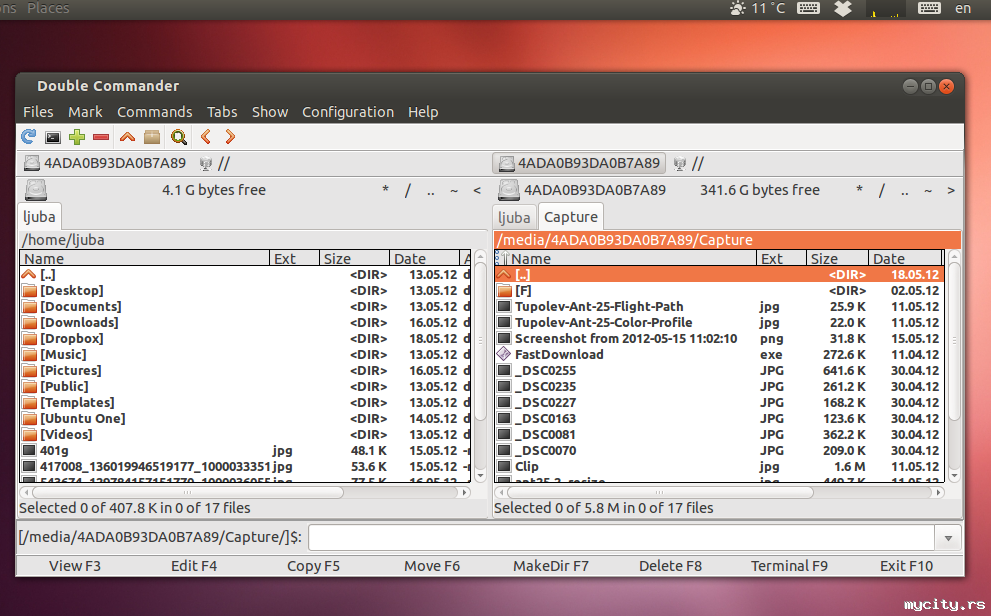The width and height of the screenshot is (991, 616).
Task: Click the ~ home button in left panel
Action: pyautogui.click(x=454, y=190)
